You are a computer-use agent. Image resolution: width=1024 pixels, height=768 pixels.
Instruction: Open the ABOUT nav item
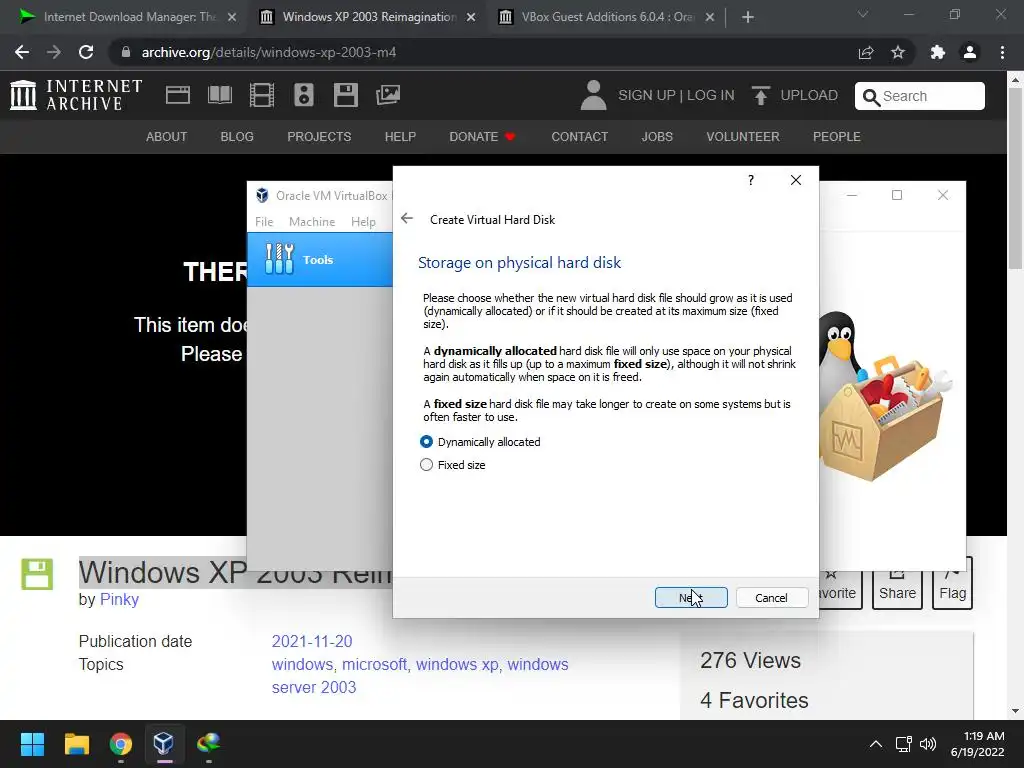coord(167,136)
